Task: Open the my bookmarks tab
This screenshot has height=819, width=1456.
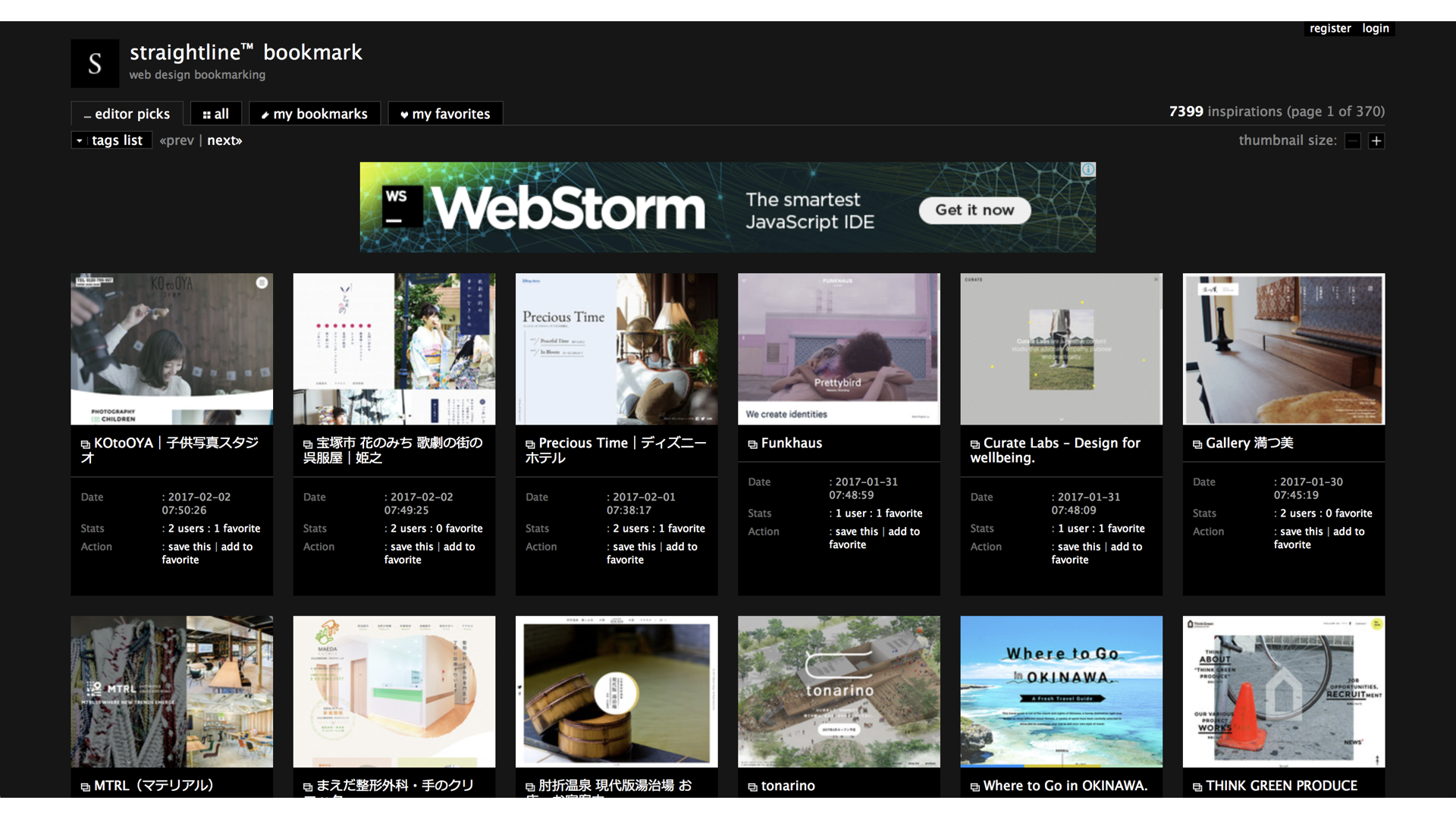Action: tap(314, 114)
